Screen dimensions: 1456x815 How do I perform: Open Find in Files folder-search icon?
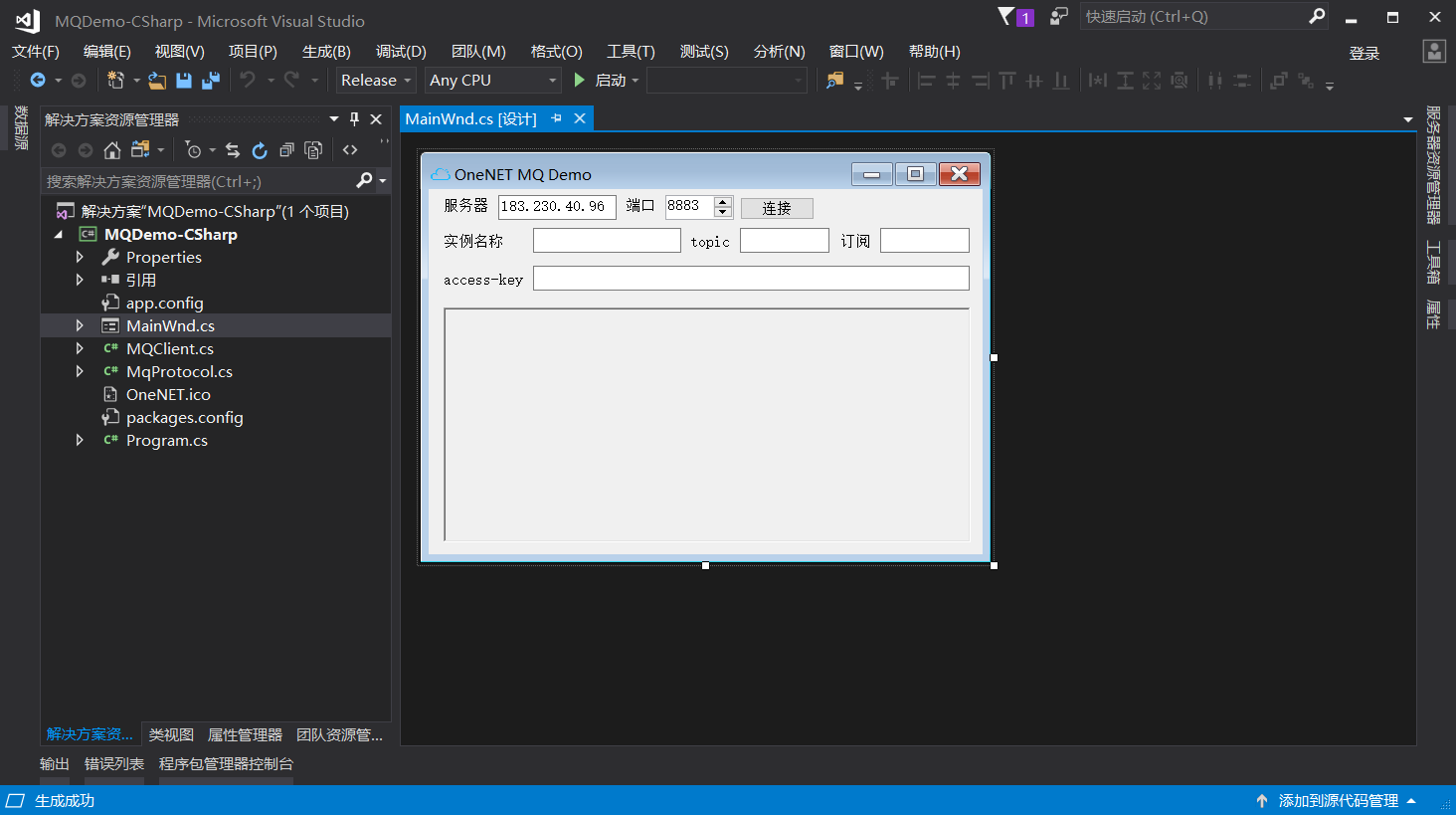(834, 81)
